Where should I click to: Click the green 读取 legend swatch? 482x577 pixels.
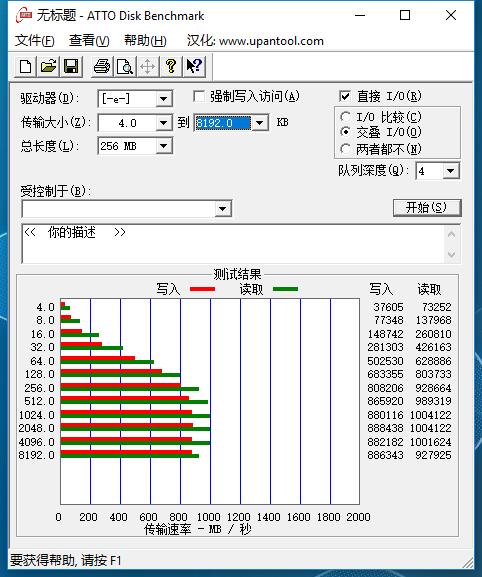286,289
